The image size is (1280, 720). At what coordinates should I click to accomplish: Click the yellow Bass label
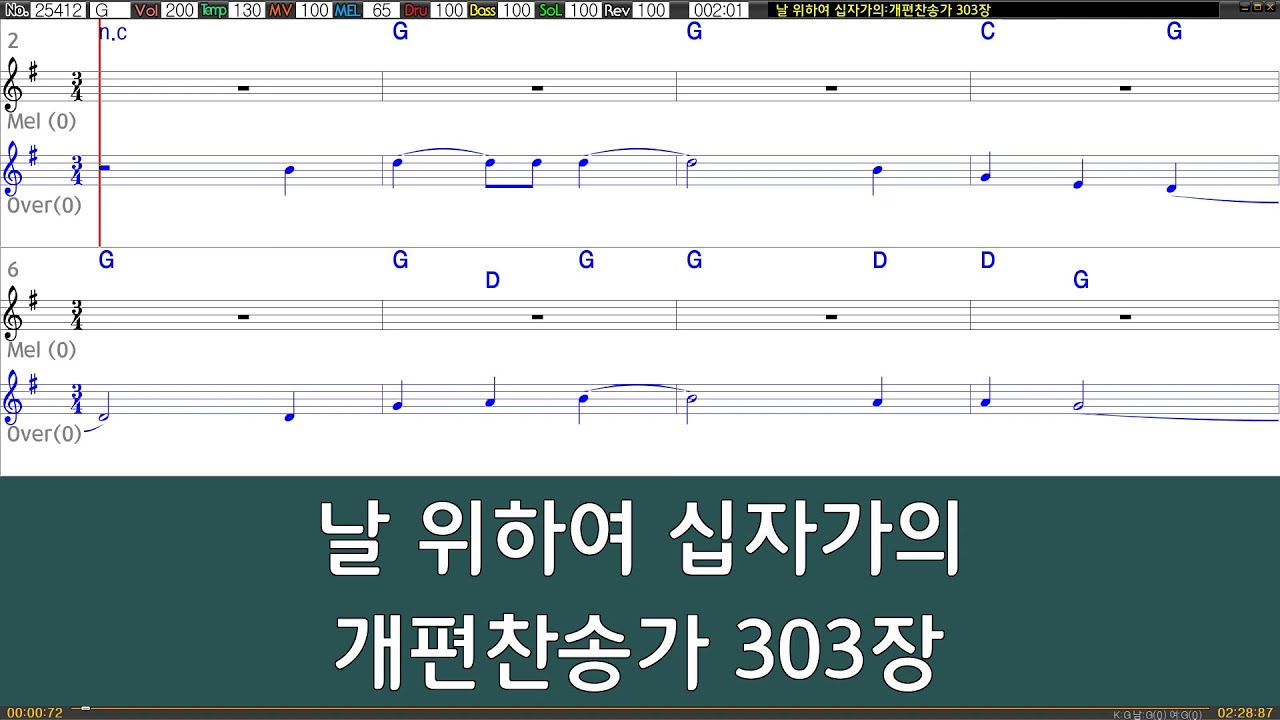point(483,10)
